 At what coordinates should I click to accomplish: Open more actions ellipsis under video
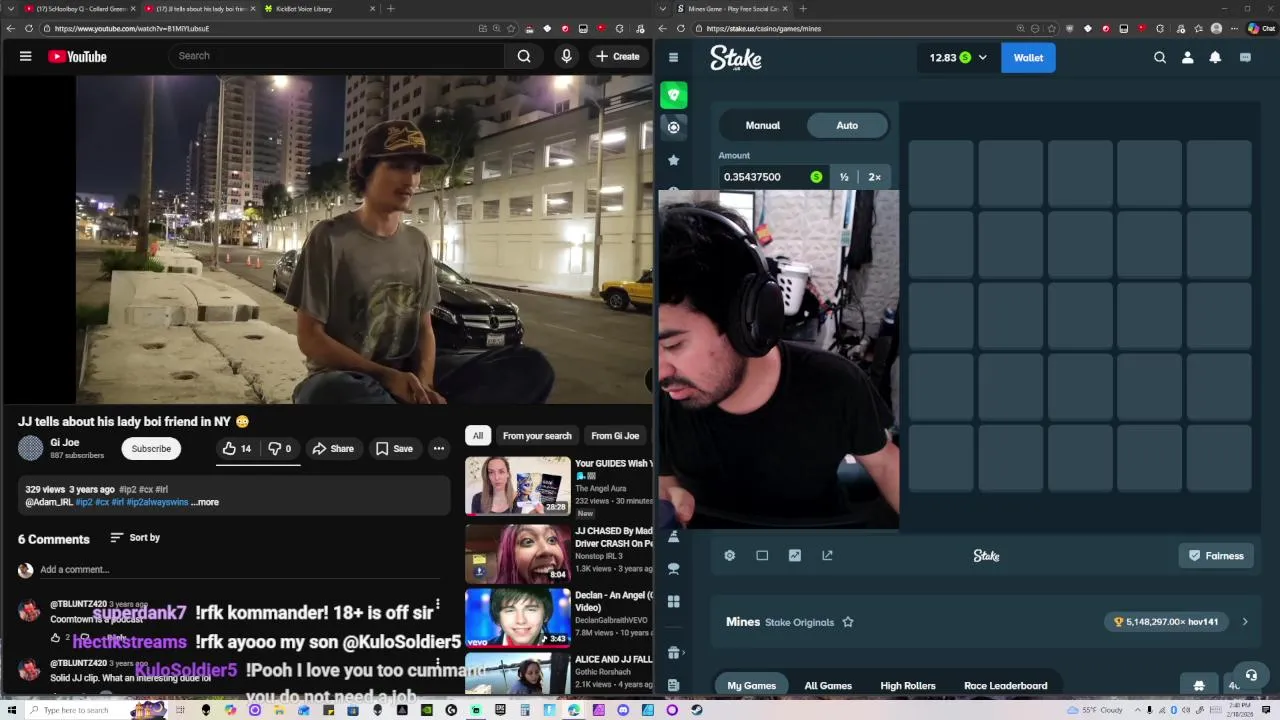click(x=438, y=449)
